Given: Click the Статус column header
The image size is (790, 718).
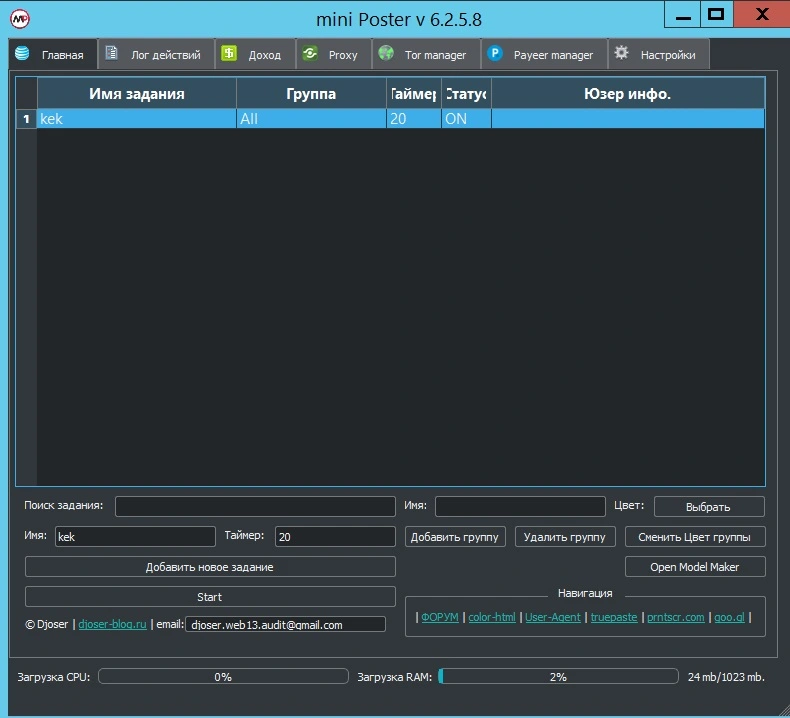Looking at the screenshot, I should coord(466,94).
